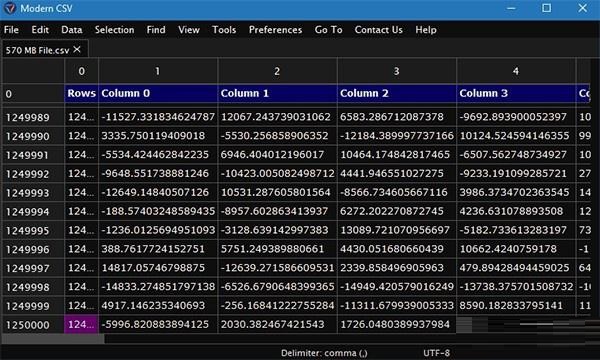Select cell -8566.734605667116
Screen dimensions: 600x360
tap(396, 192)
